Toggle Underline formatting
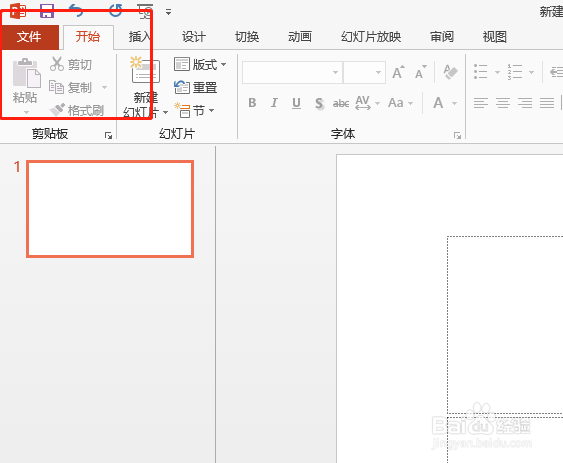 coord(296,103)
